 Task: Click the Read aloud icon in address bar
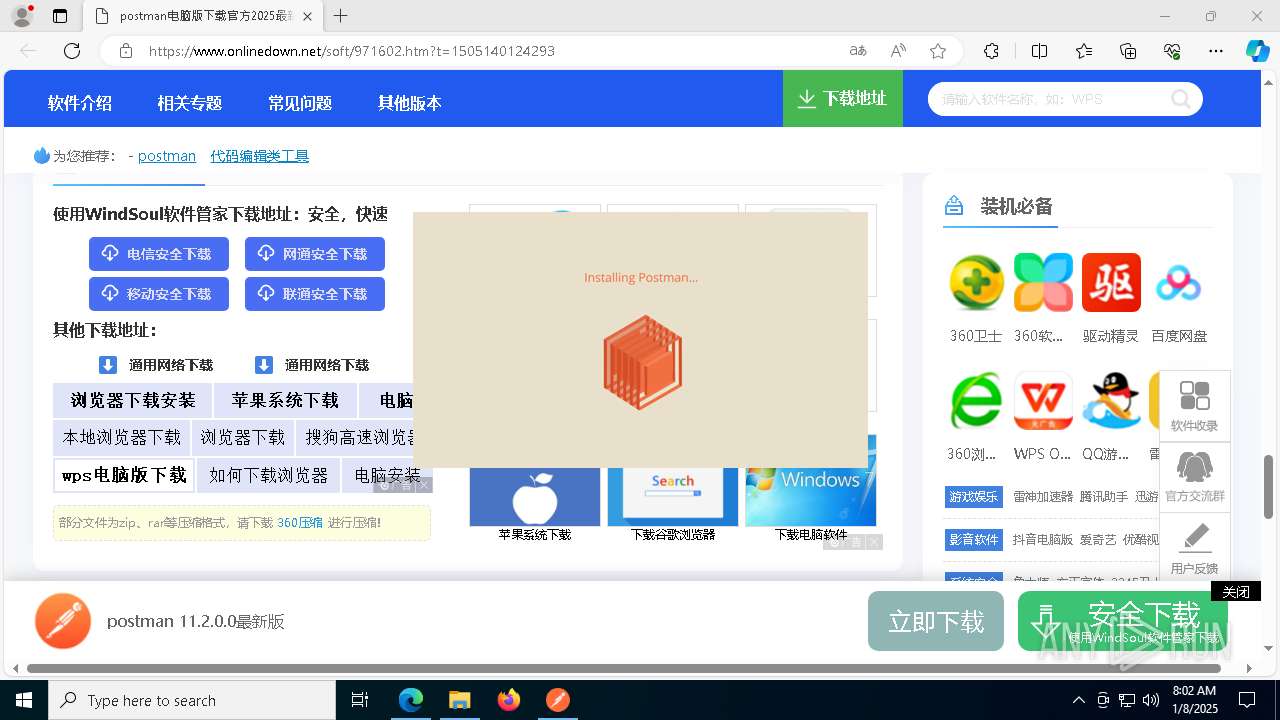[898, 51]
